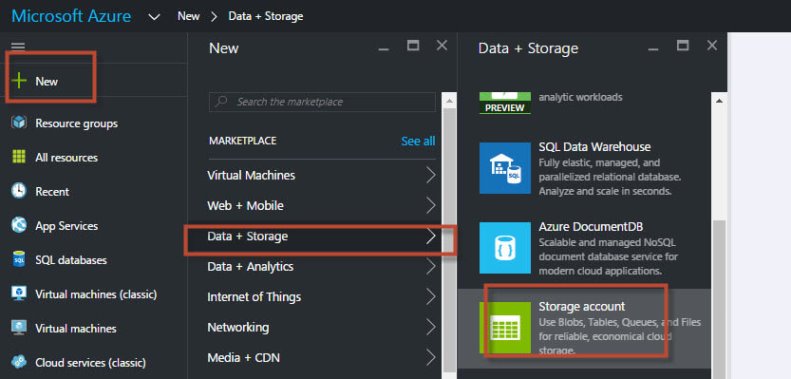Click the App Services globe icon
This screenshot has height=379, width=791.
click(19, 226)
